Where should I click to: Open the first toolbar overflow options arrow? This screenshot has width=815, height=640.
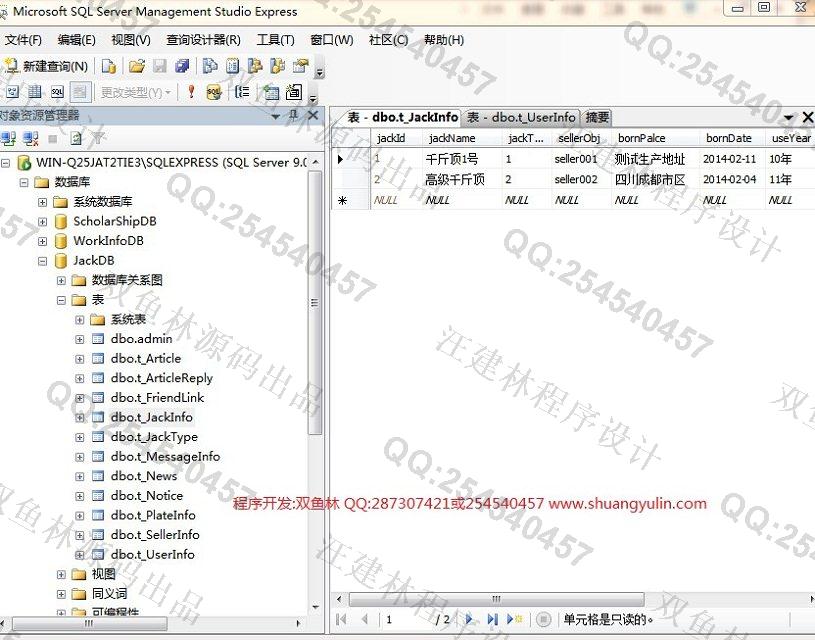(320, 72)
